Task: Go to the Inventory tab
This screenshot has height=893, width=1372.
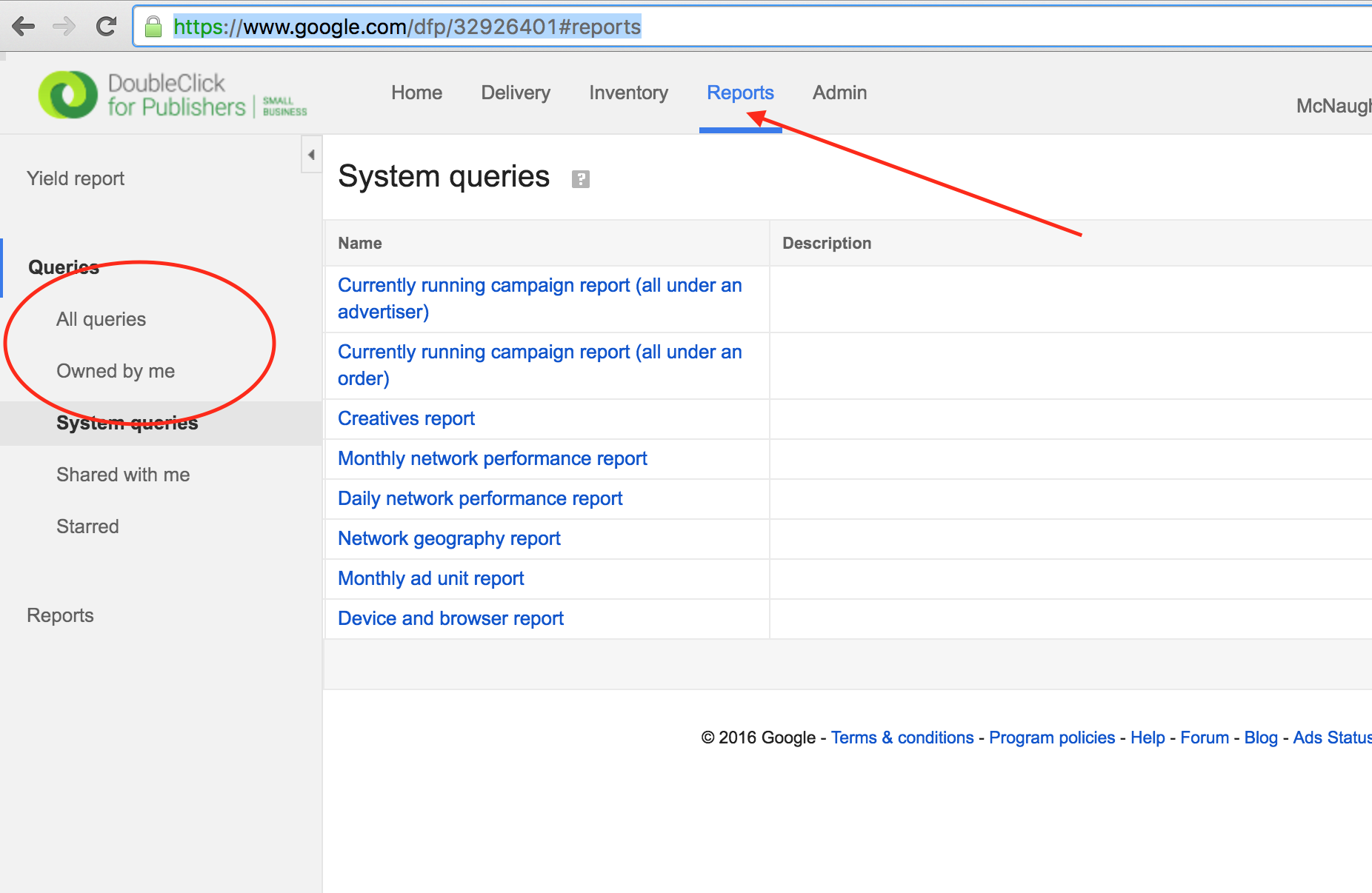Action: [x=628, y=93]
